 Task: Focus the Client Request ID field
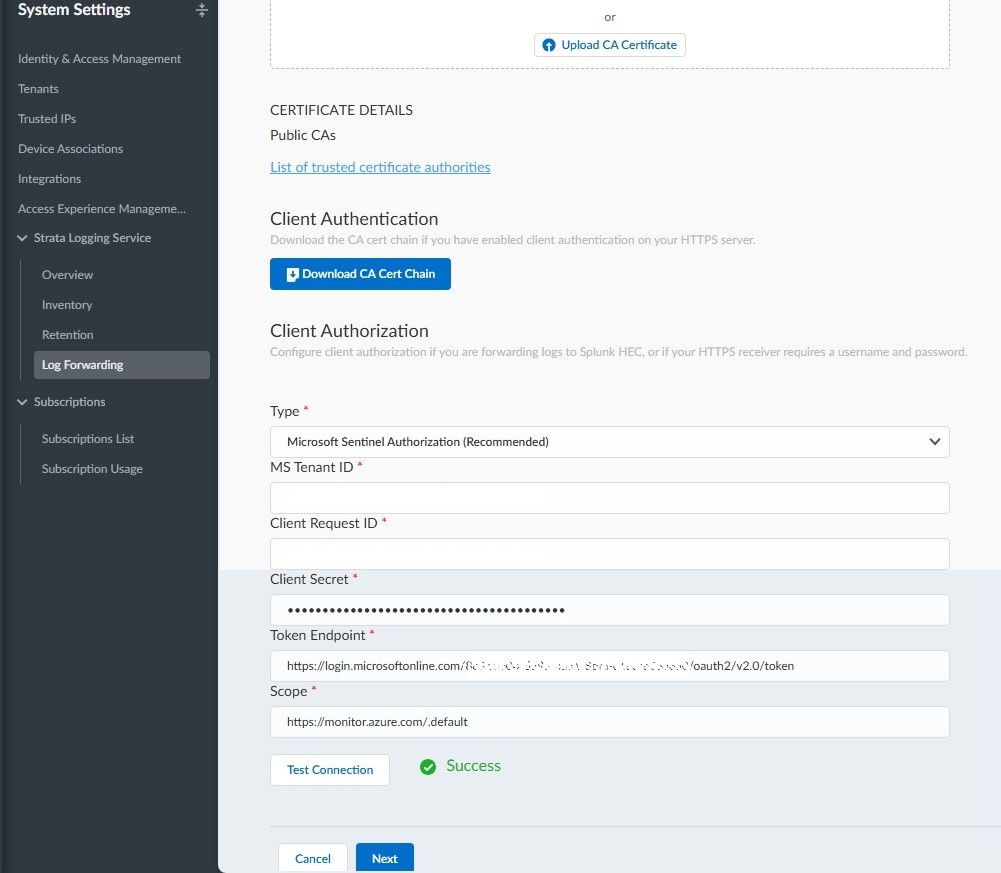click(610, 554)
